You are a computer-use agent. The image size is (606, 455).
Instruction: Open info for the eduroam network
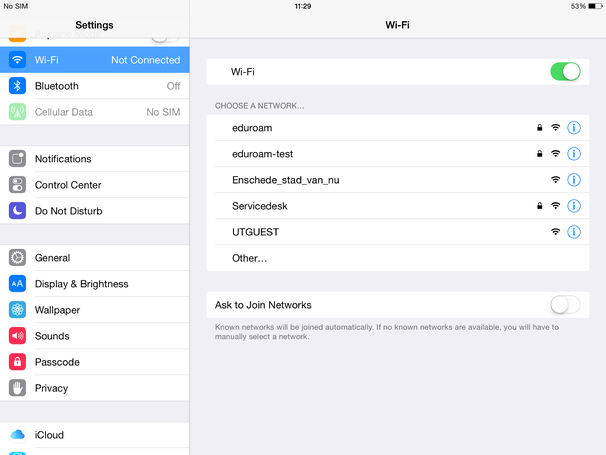pos(574,128)
